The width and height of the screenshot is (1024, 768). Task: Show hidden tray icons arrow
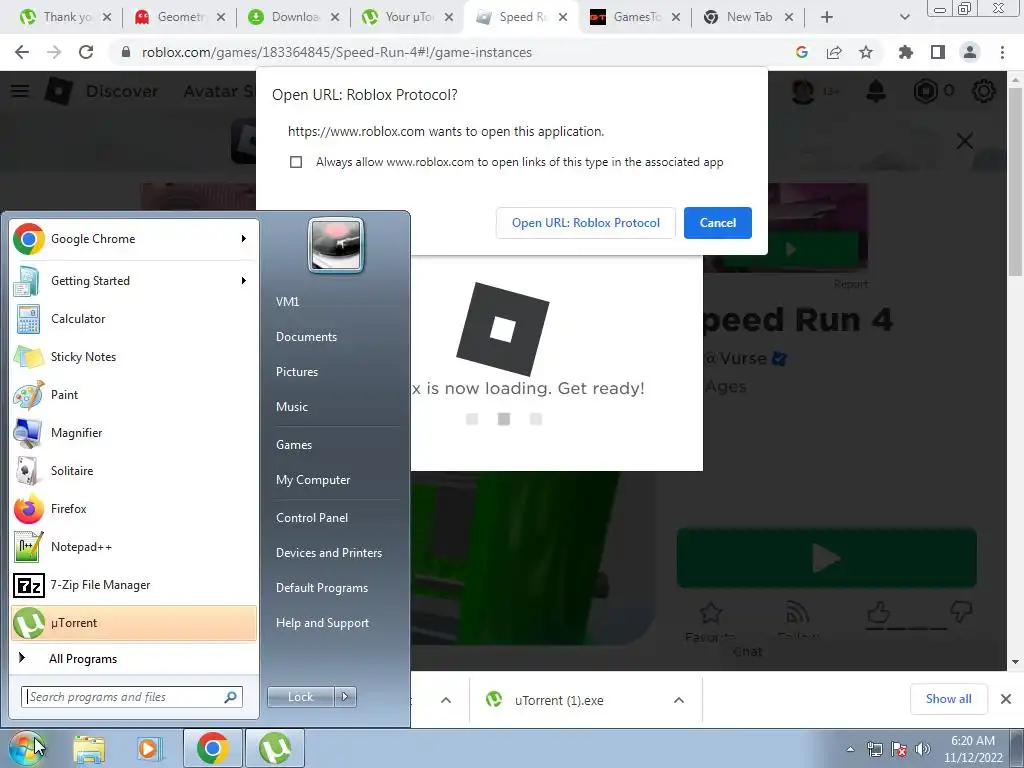pos(850,749)
